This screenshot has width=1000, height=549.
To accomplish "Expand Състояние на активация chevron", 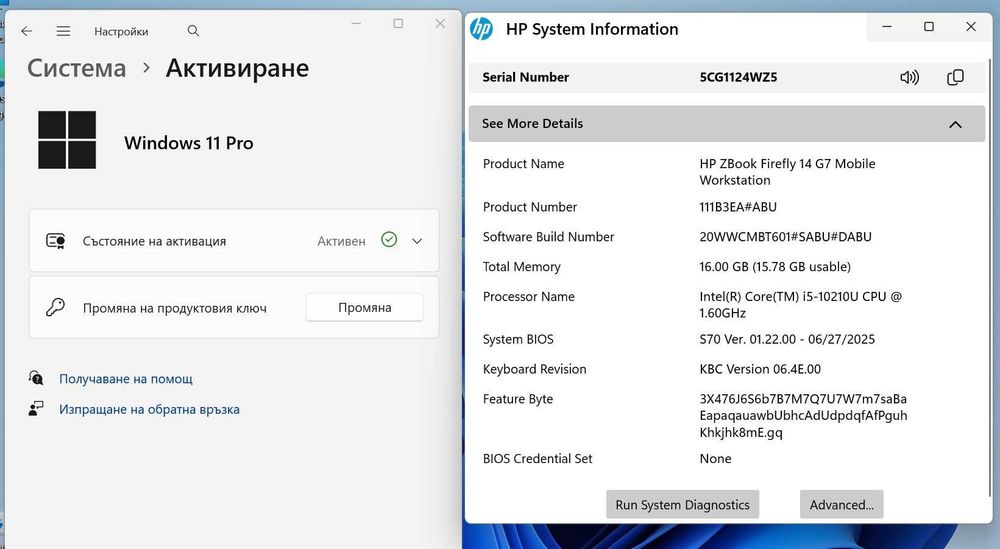I will click(x=417, y=241).
